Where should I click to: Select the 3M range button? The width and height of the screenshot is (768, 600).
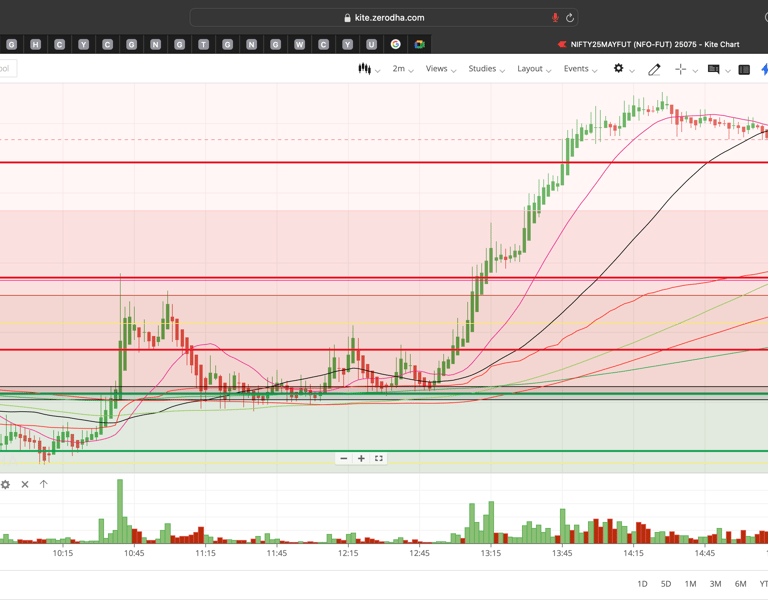coord(715,584)
